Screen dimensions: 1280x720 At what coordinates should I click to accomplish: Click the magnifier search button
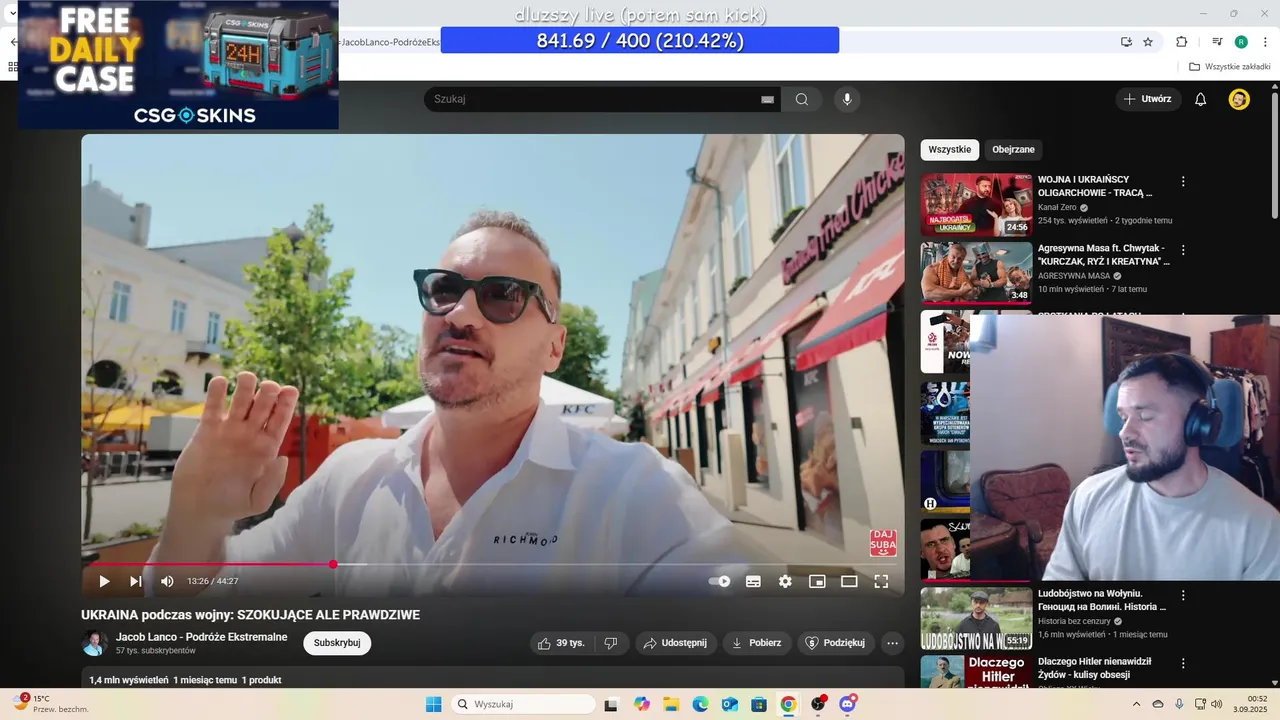click(802, 99)
